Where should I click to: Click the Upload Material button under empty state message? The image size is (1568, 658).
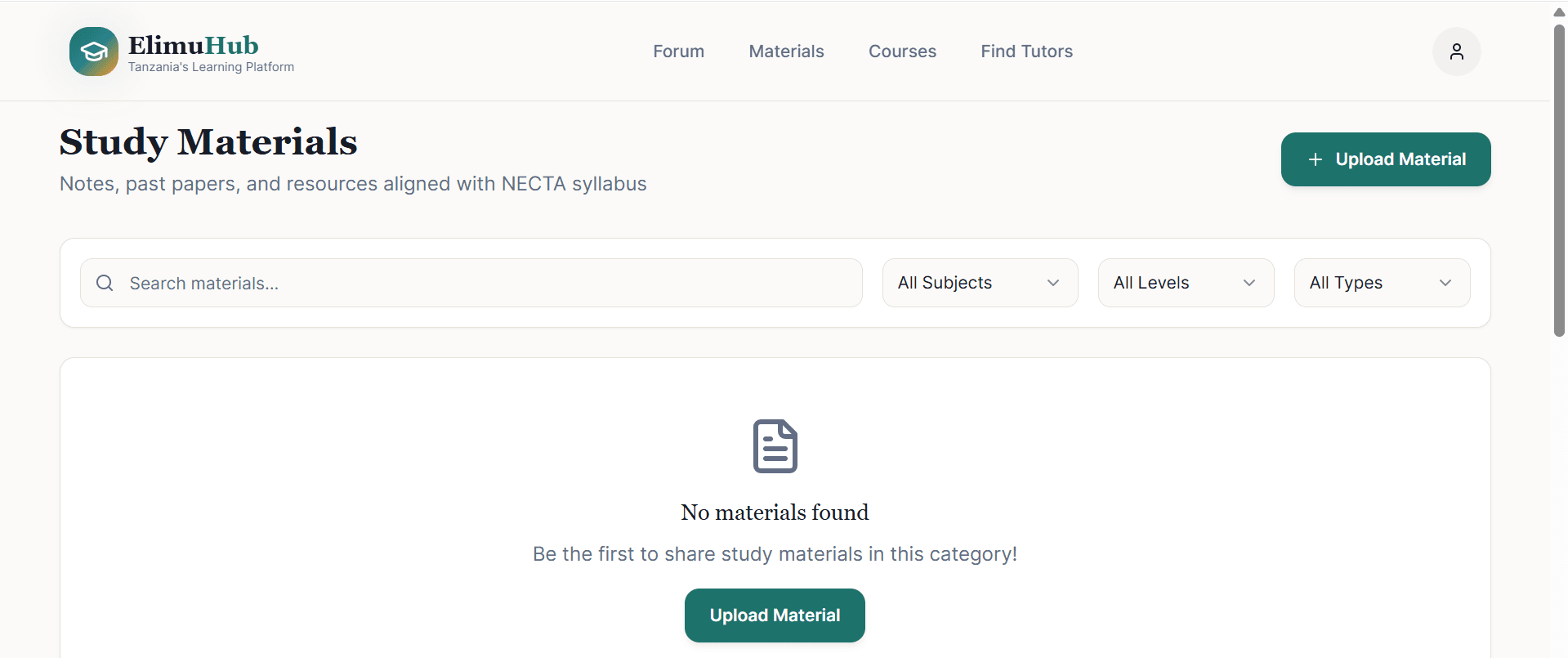pyautogui.click(x=775, y=615)
